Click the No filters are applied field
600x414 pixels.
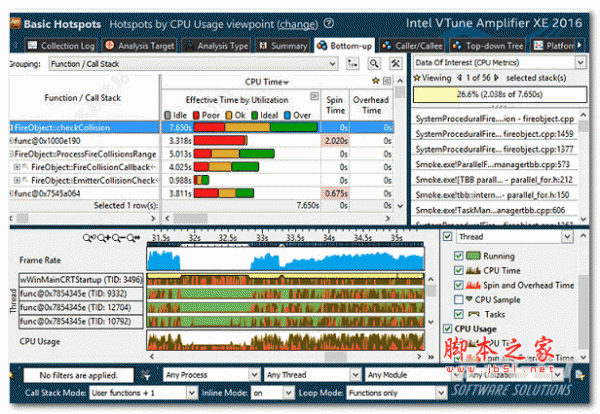coord(78,375)
